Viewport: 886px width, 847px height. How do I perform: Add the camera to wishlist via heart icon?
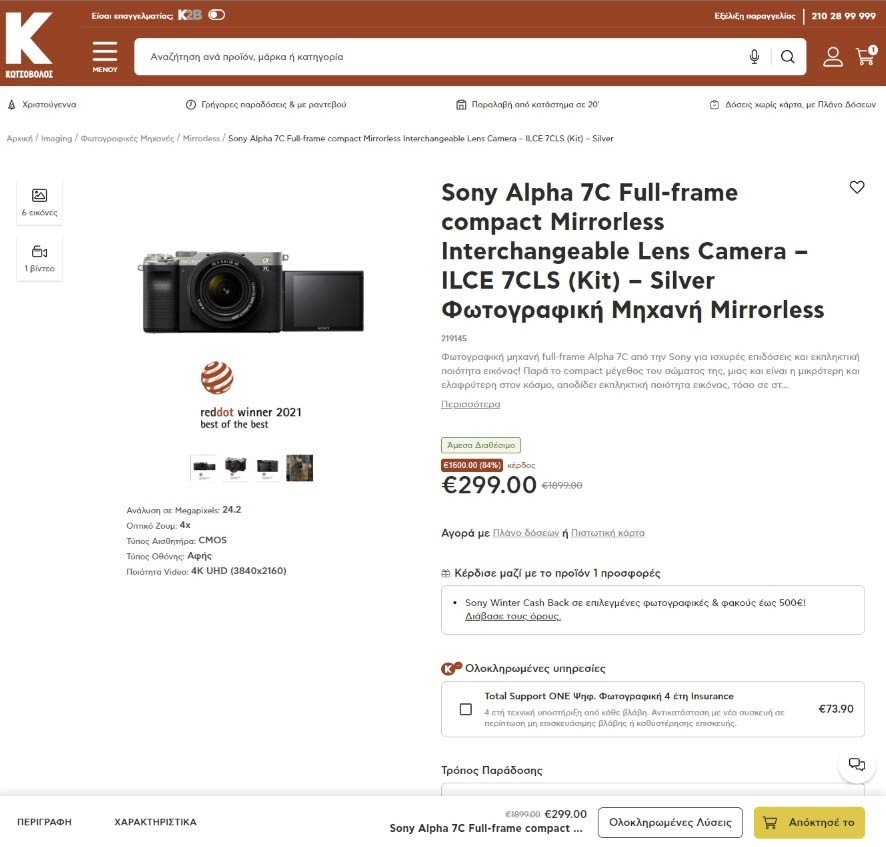tap(857, 187)
